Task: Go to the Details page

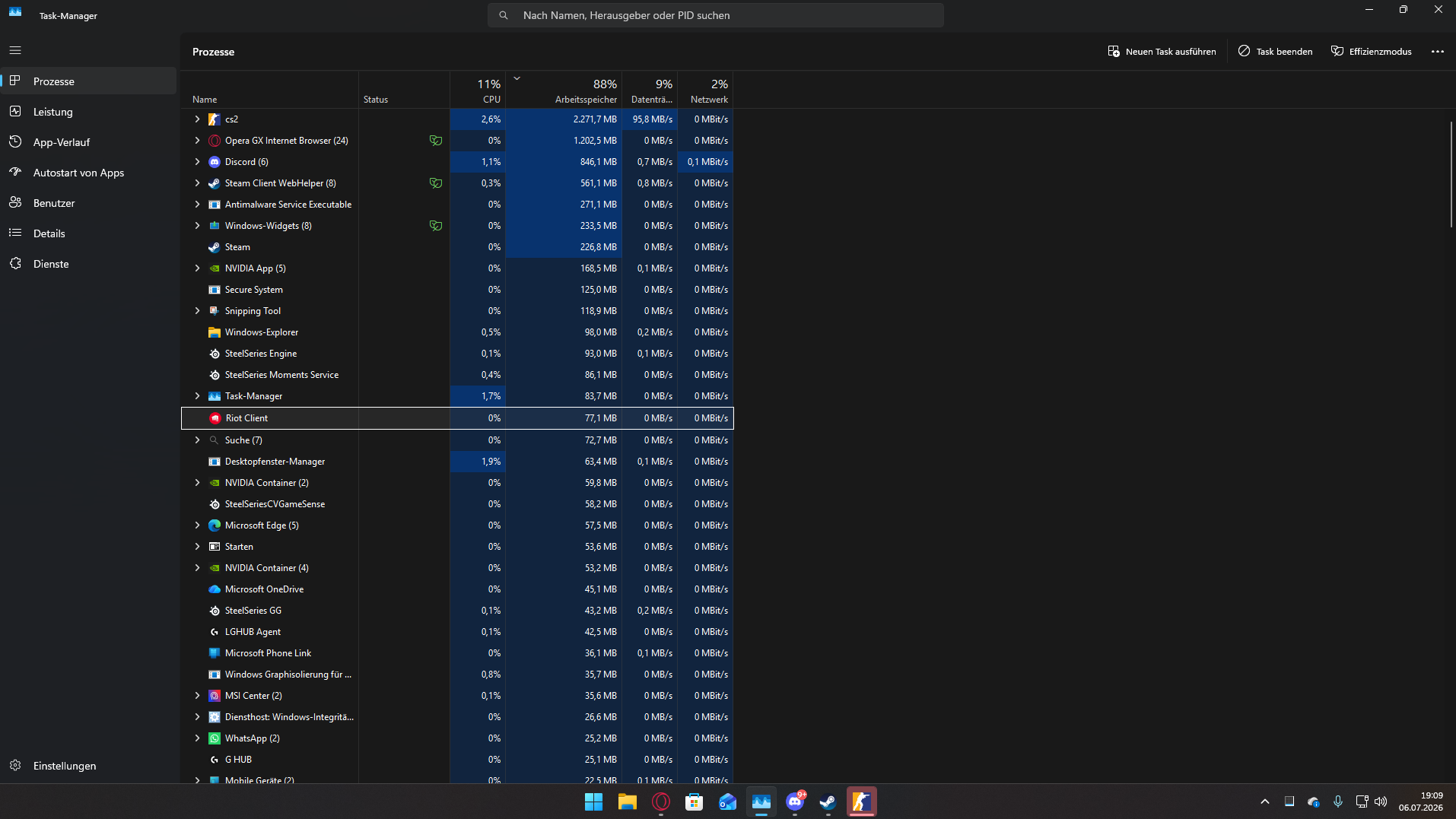Action: click(89, 233)
